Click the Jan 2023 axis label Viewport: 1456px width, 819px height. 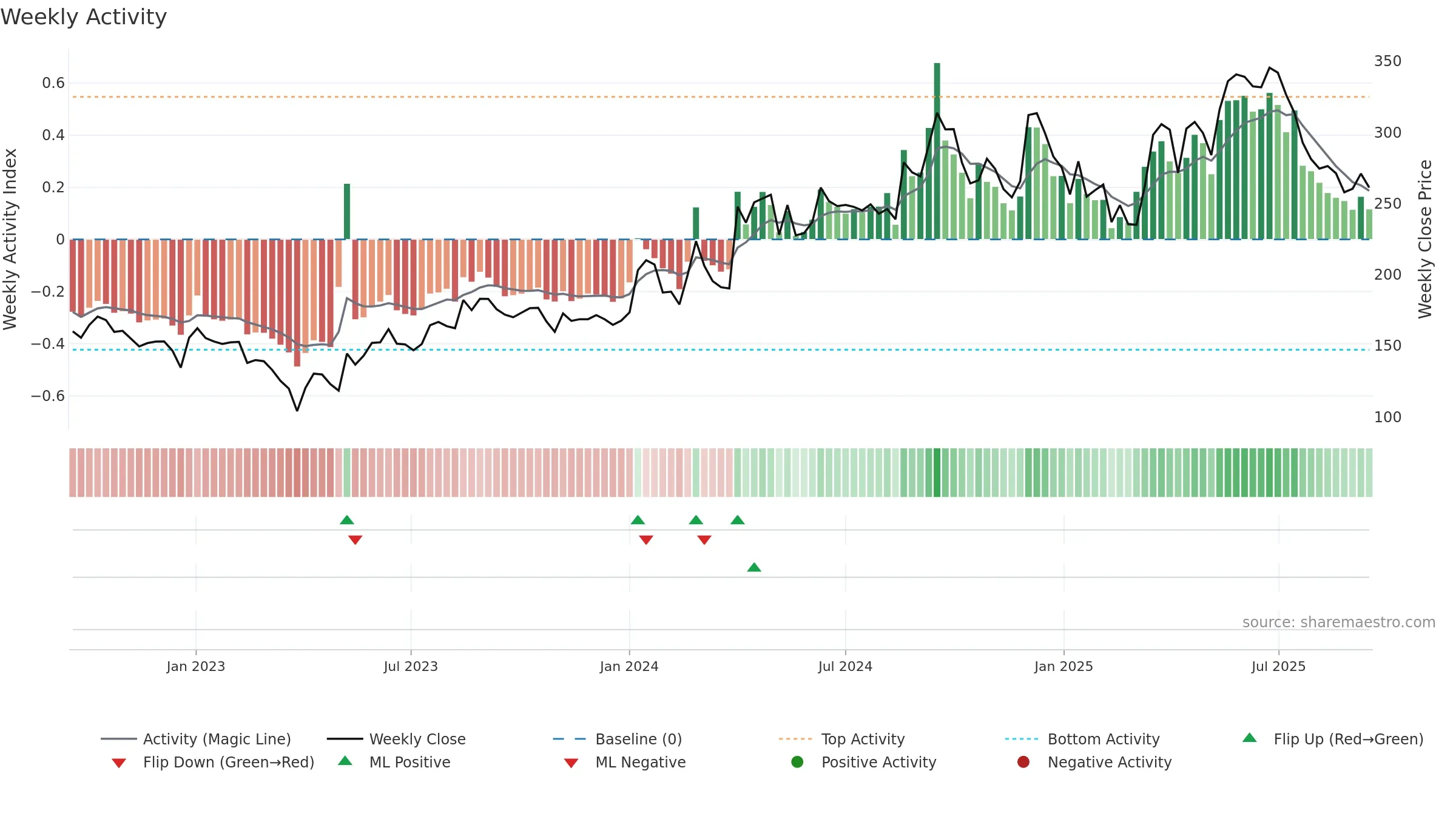click(196, 667)
